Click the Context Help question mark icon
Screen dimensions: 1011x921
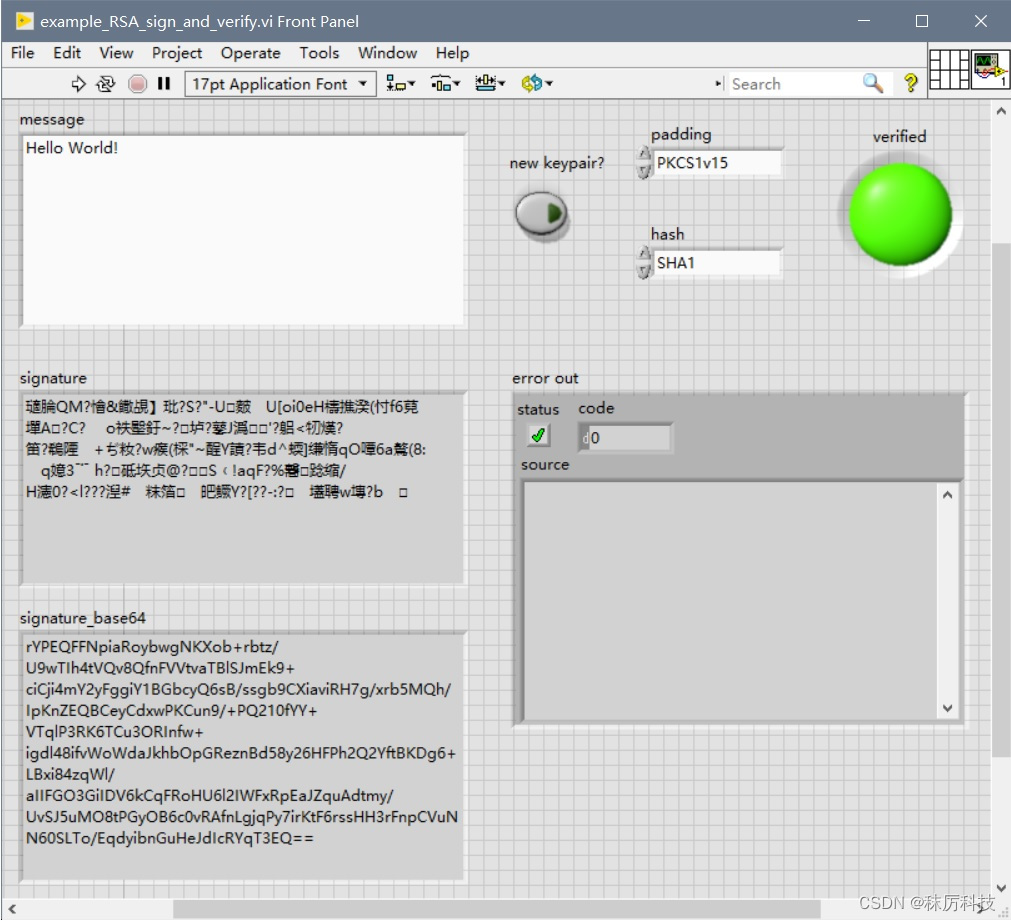909,84
